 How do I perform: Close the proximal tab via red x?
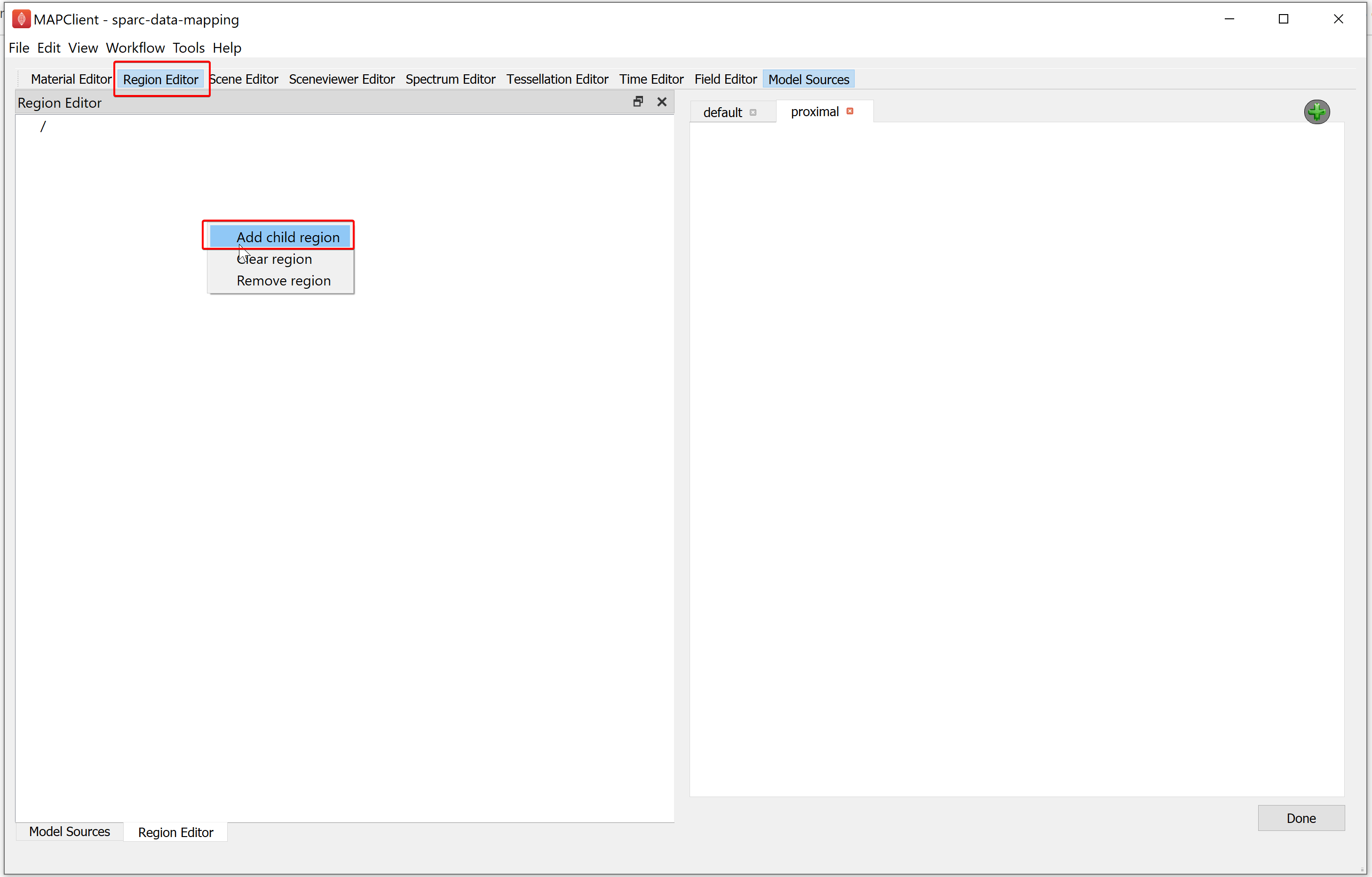pos(850,111)
